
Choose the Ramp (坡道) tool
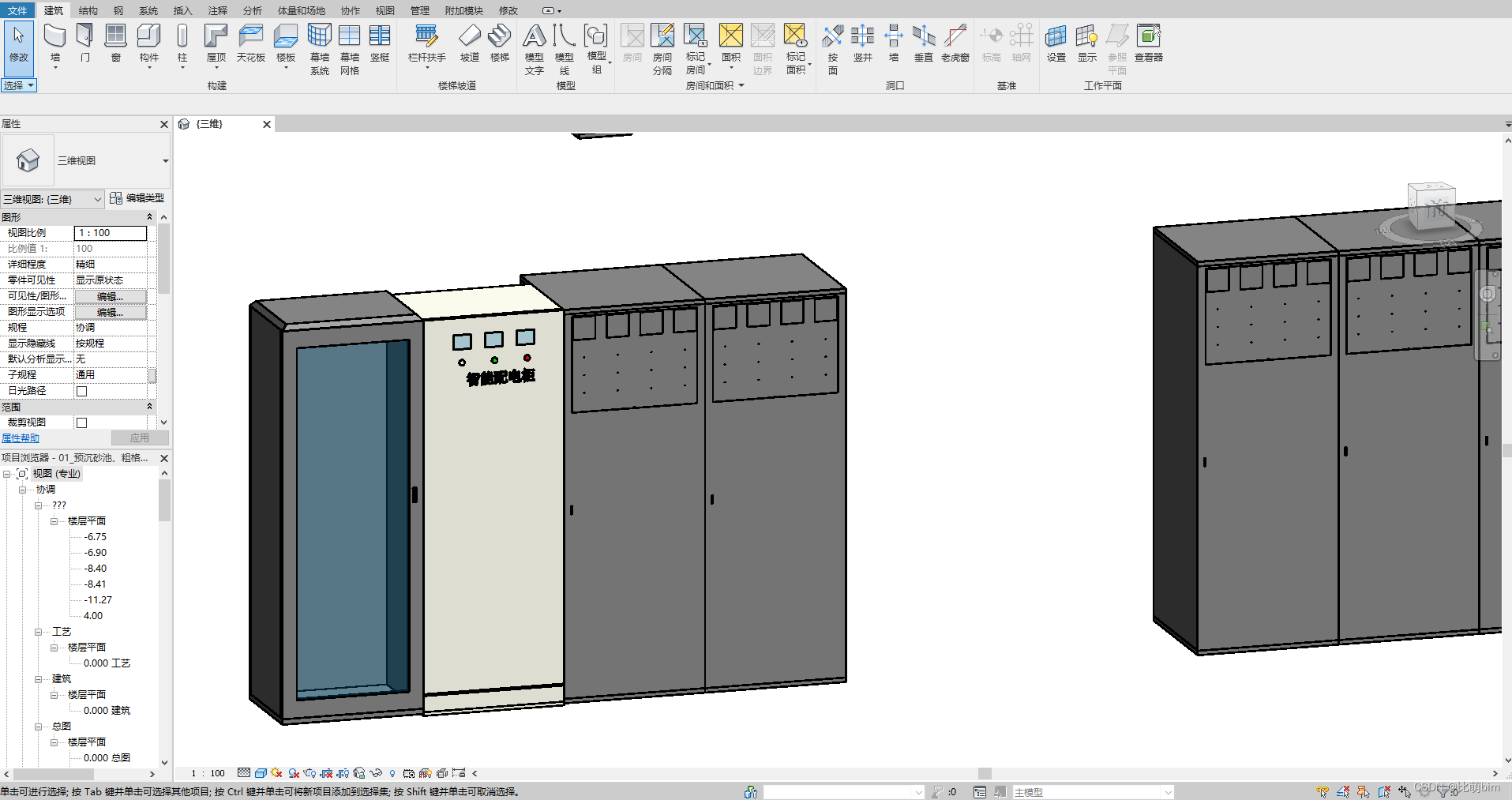(470, 44)
